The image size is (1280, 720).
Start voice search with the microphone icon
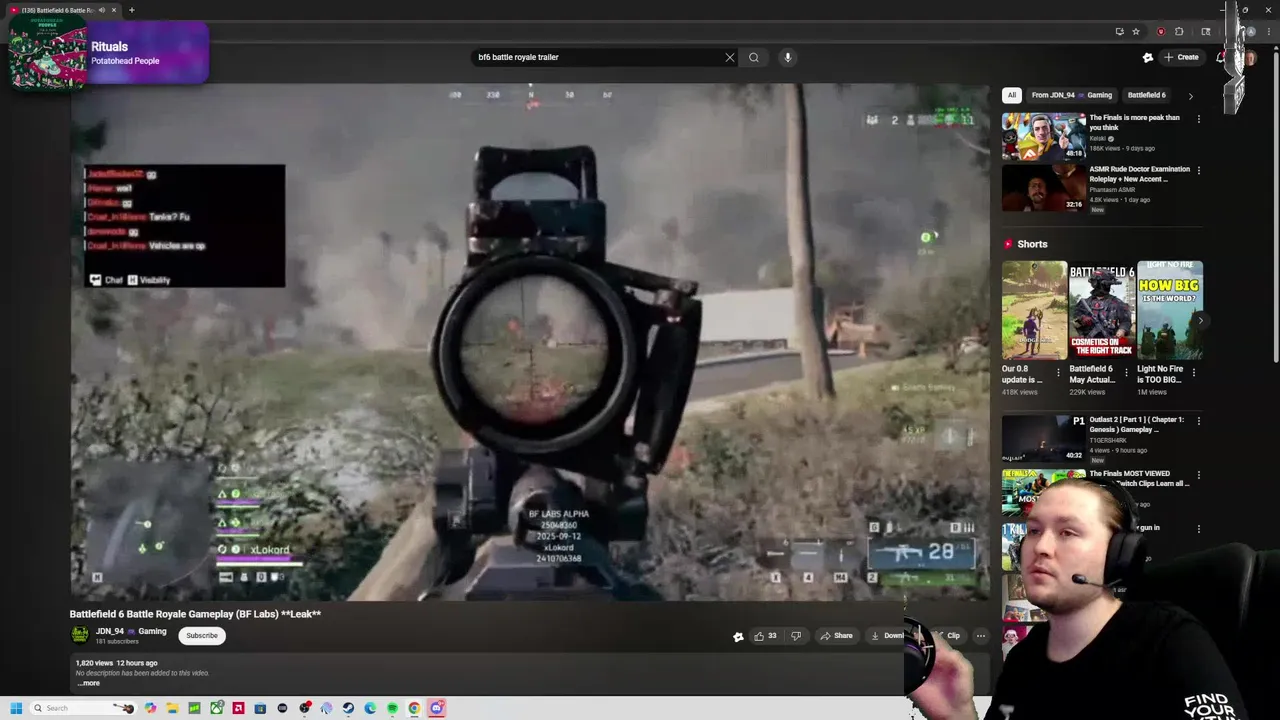pos(788,57)
